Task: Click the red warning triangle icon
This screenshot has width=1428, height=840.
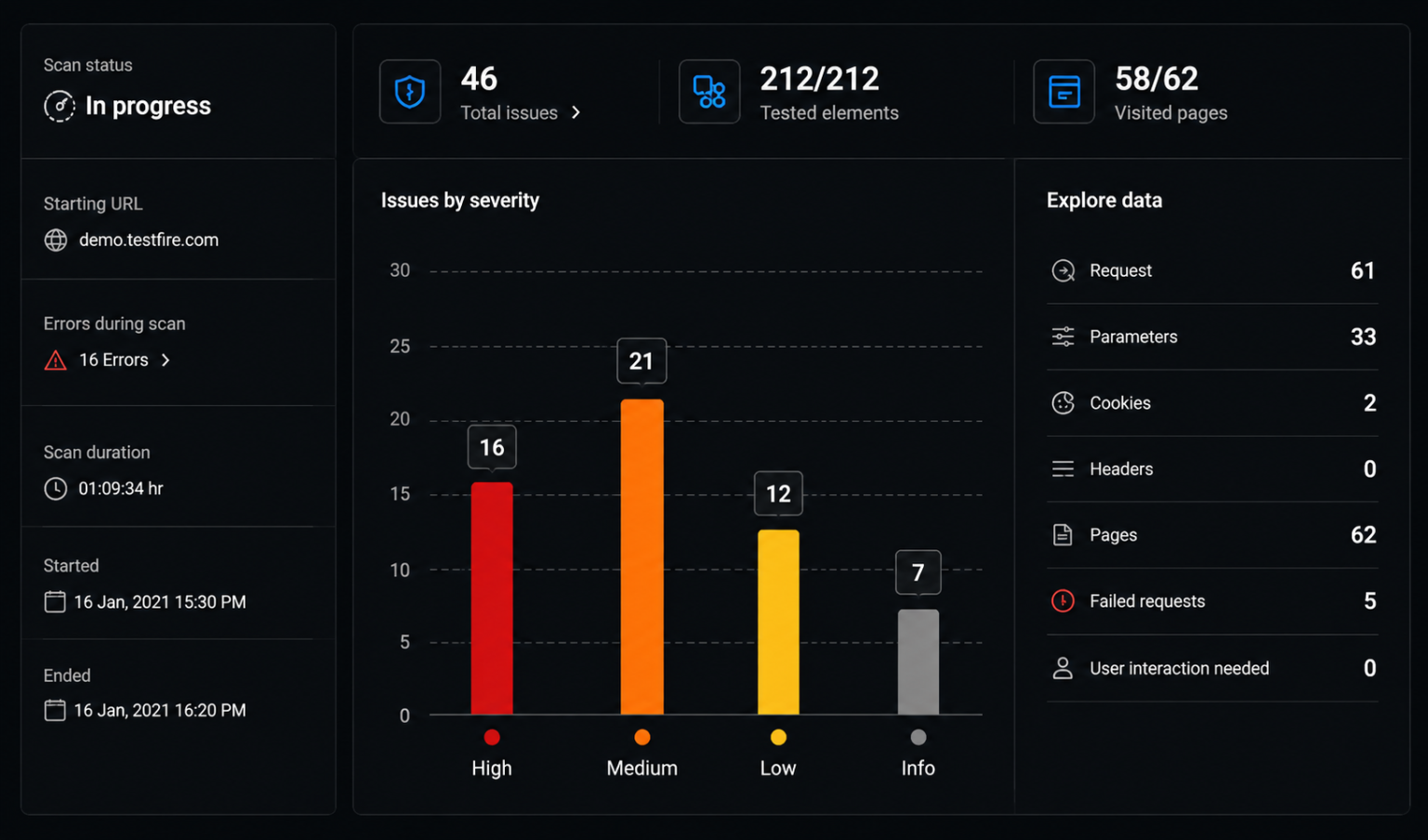Action: pos(56,361)
